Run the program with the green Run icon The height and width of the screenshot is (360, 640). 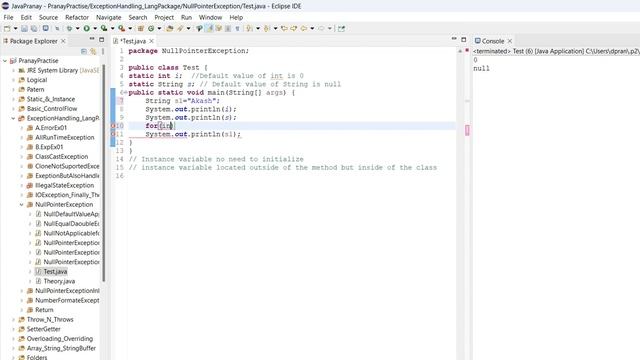tap(86, 29)
